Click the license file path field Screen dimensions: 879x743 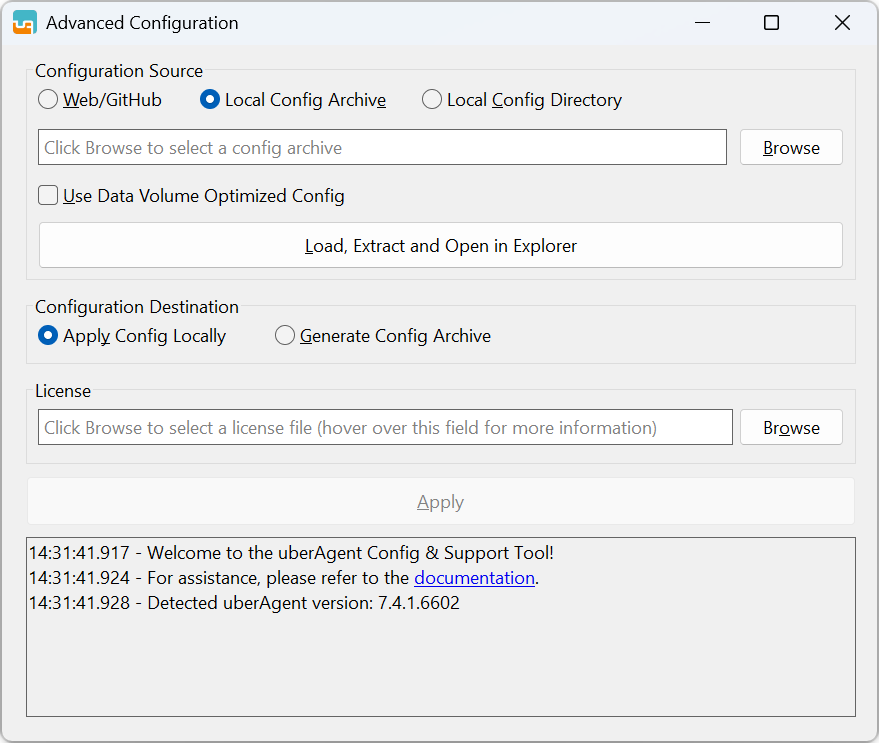point(382,427)
